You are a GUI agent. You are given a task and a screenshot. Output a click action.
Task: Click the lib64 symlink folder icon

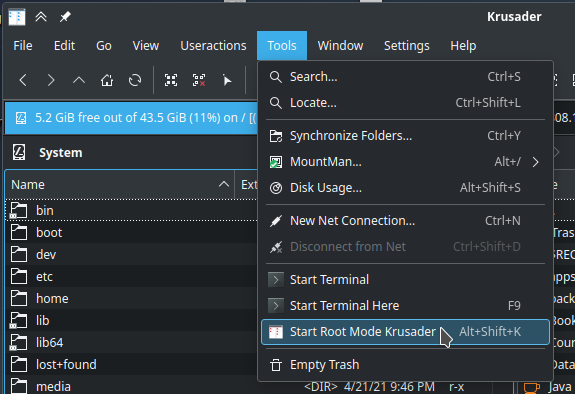pos(18,342)
